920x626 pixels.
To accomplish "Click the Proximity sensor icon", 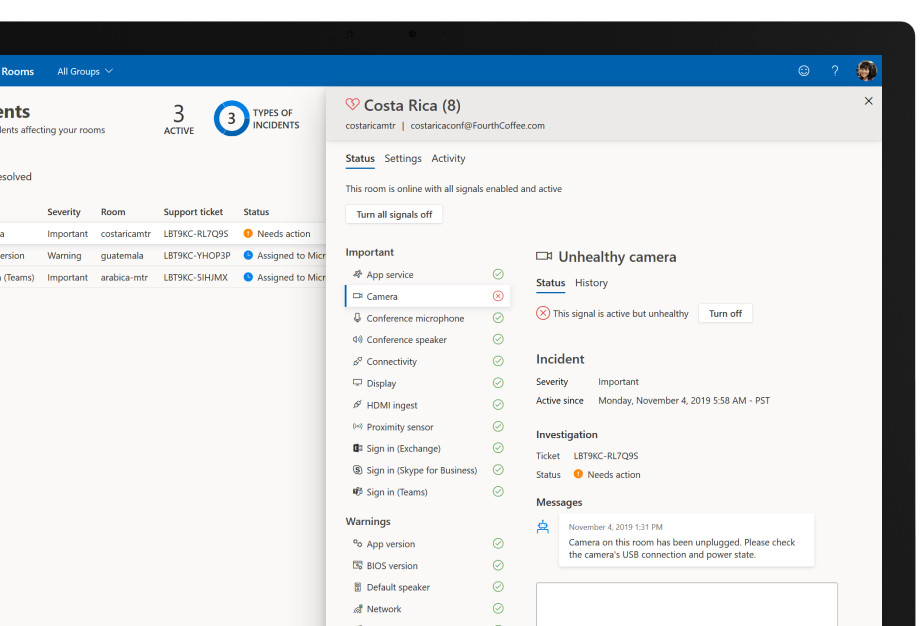I will [x=357, y=427].
